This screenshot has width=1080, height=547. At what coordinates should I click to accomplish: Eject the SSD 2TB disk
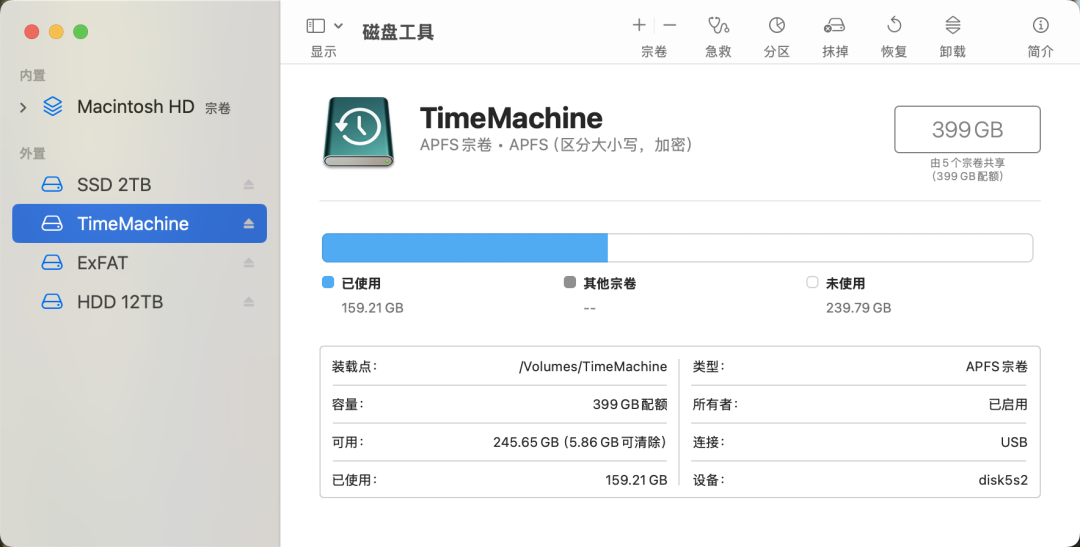(249, 185)
